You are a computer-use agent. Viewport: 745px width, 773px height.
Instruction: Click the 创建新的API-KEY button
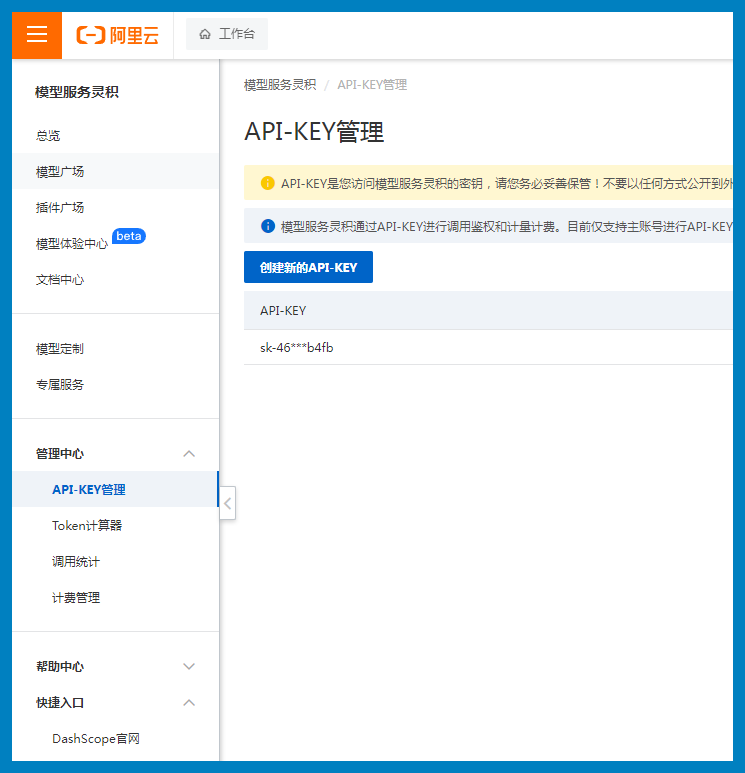[x=308, y=267]
